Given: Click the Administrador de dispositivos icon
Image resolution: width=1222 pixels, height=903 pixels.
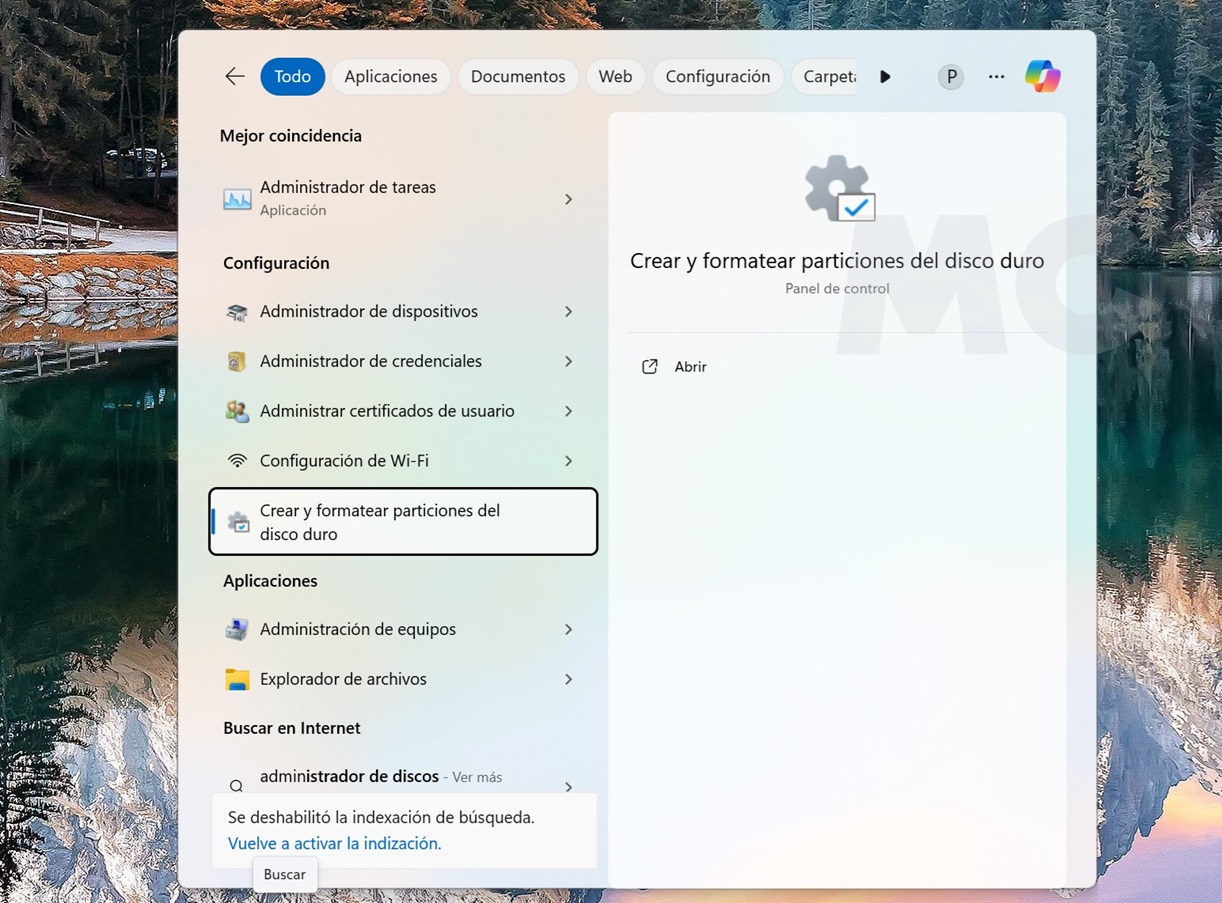Looking at the screenshot, I should [237, 312].
